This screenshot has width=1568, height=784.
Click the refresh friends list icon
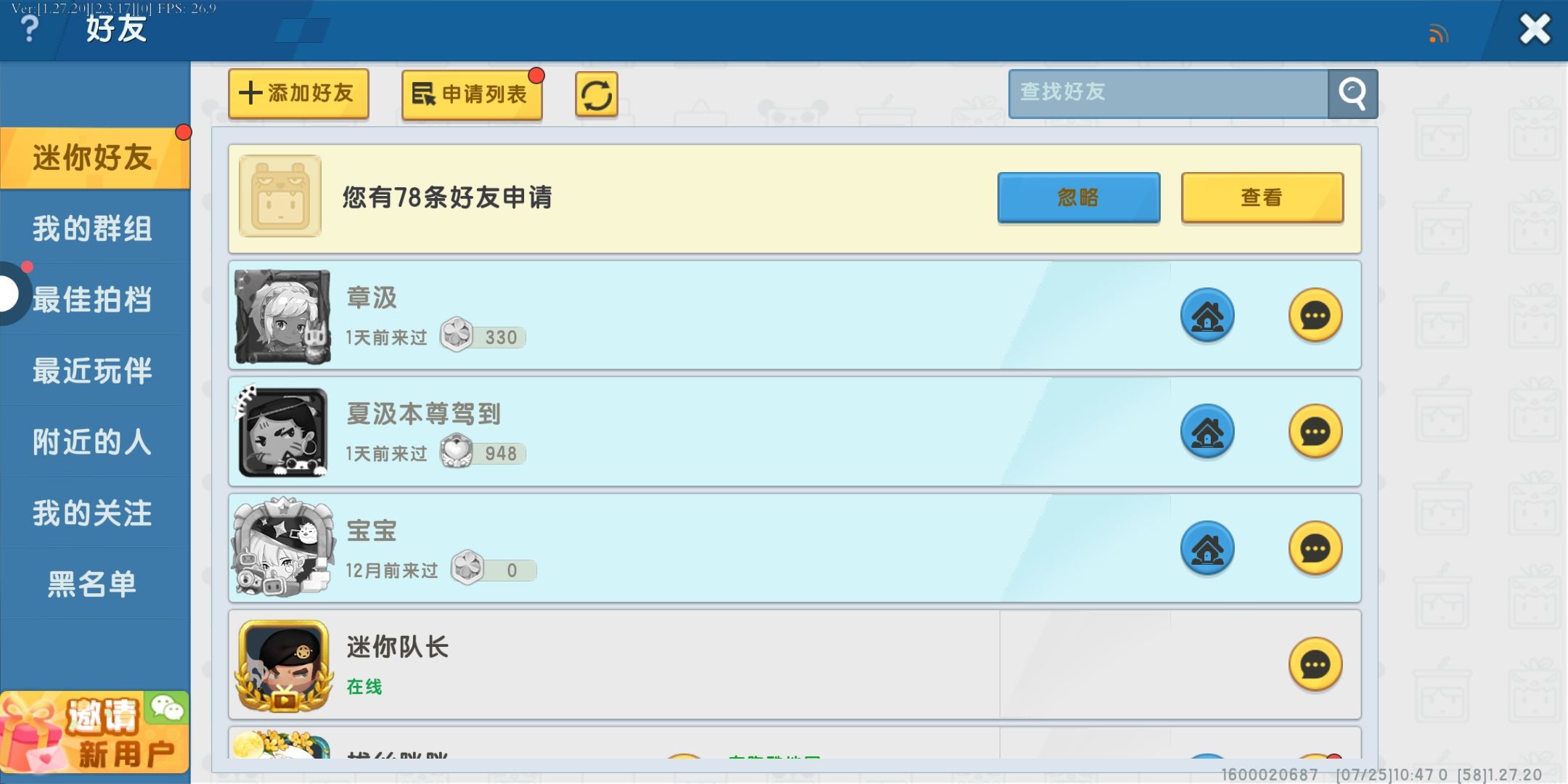[596, 94]
